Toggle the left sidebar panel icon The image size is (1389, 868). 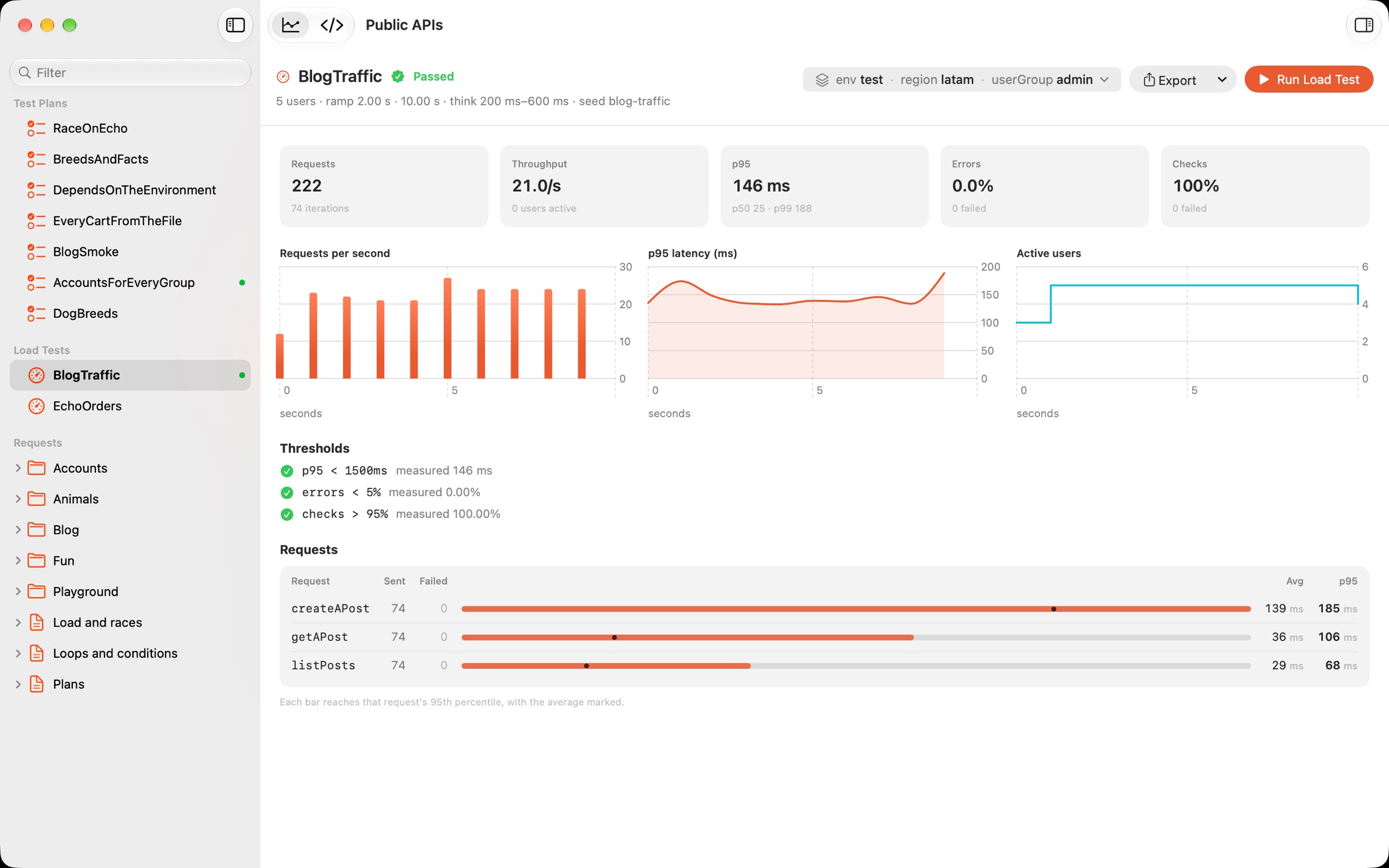(235, 25)
